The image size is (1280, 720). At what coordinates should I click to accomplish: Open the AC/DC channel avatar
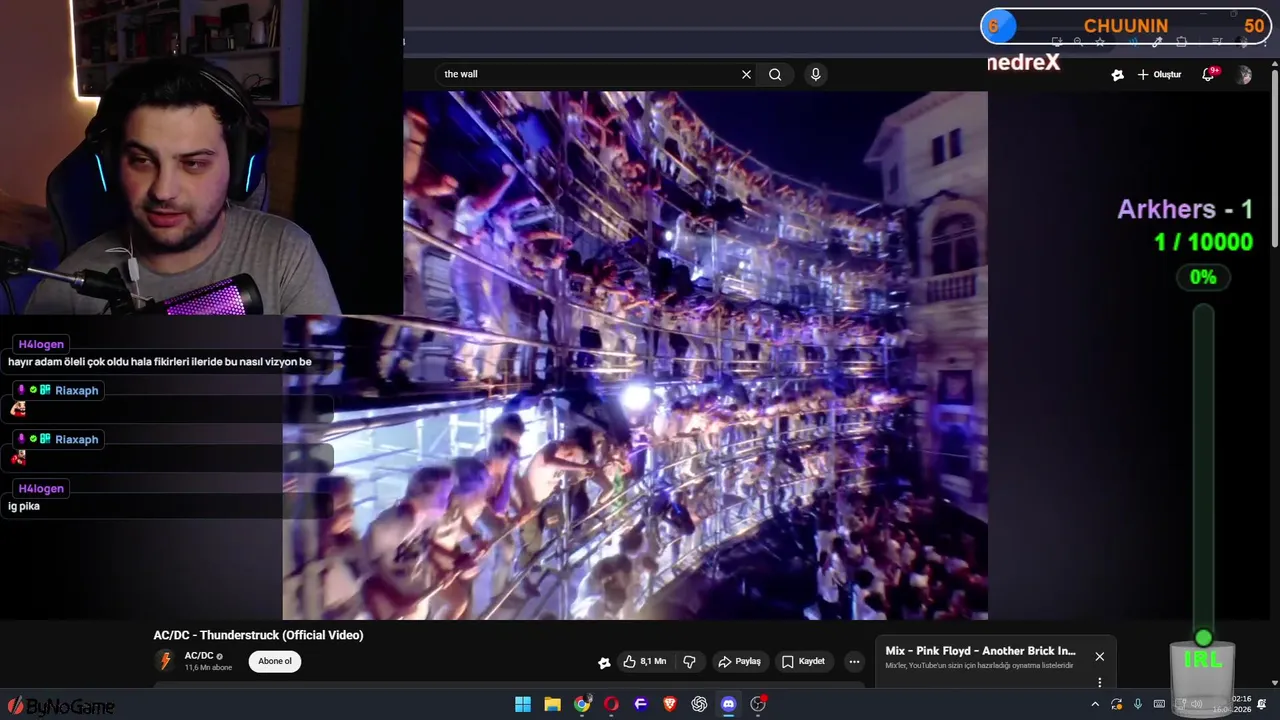point(165,661)
